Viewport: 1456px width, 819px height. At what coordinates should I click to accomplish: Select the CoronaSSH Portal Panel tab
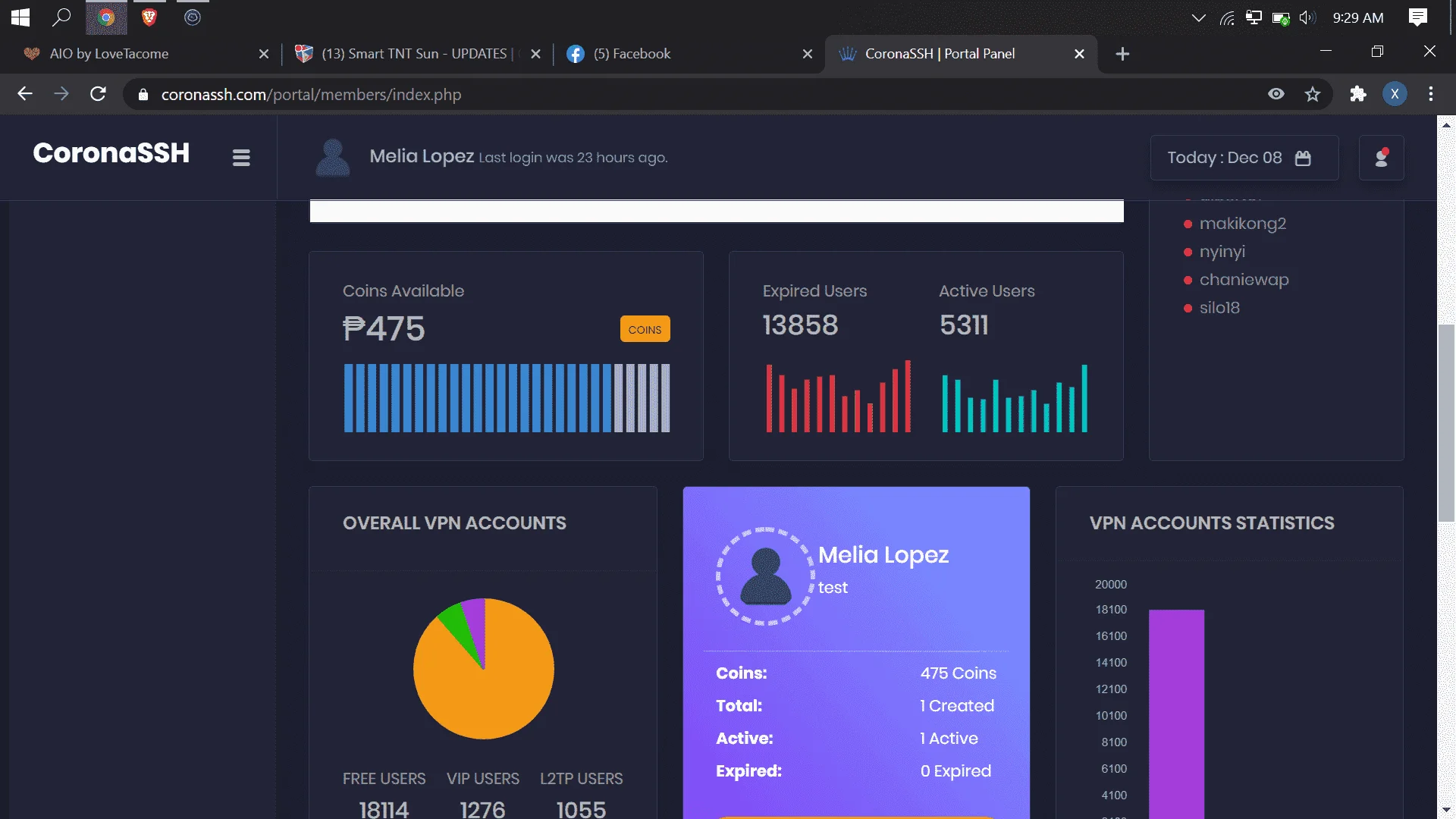click(x=961, y=54)
